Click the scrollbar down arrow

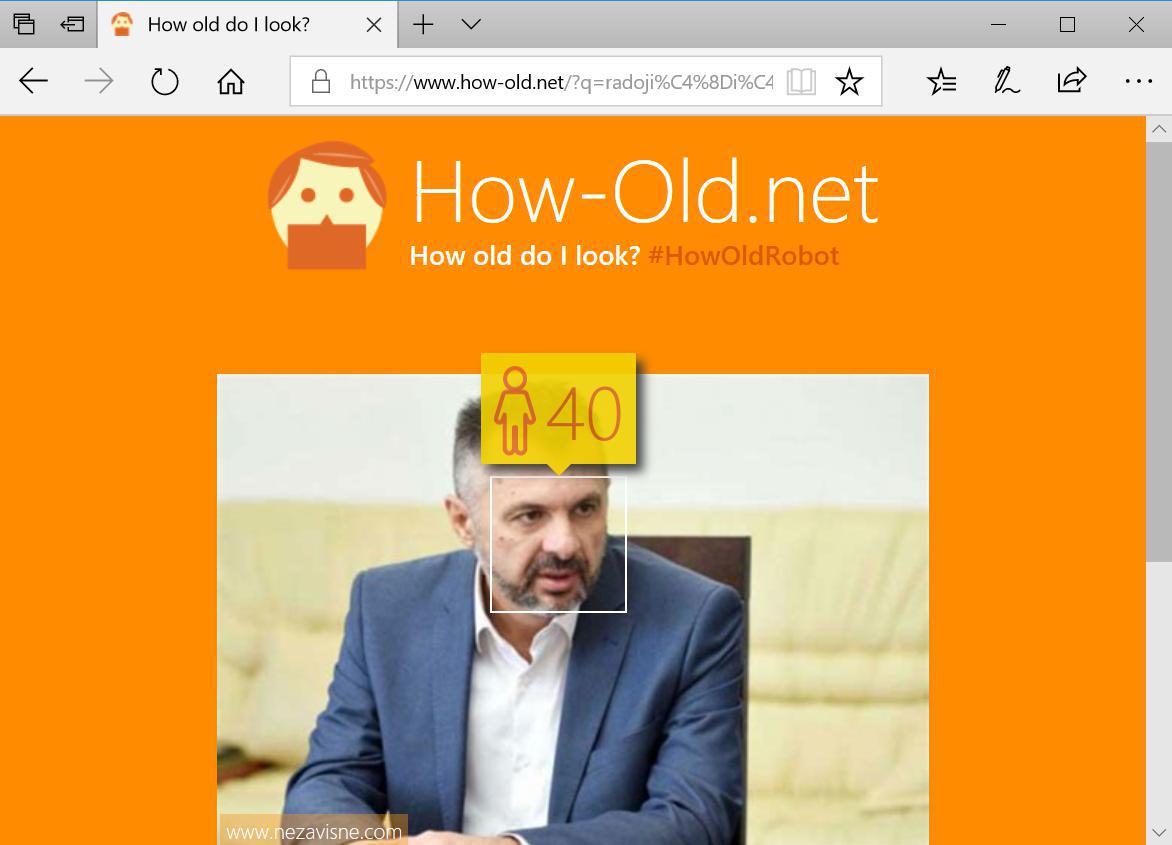tap(1159, 832)
